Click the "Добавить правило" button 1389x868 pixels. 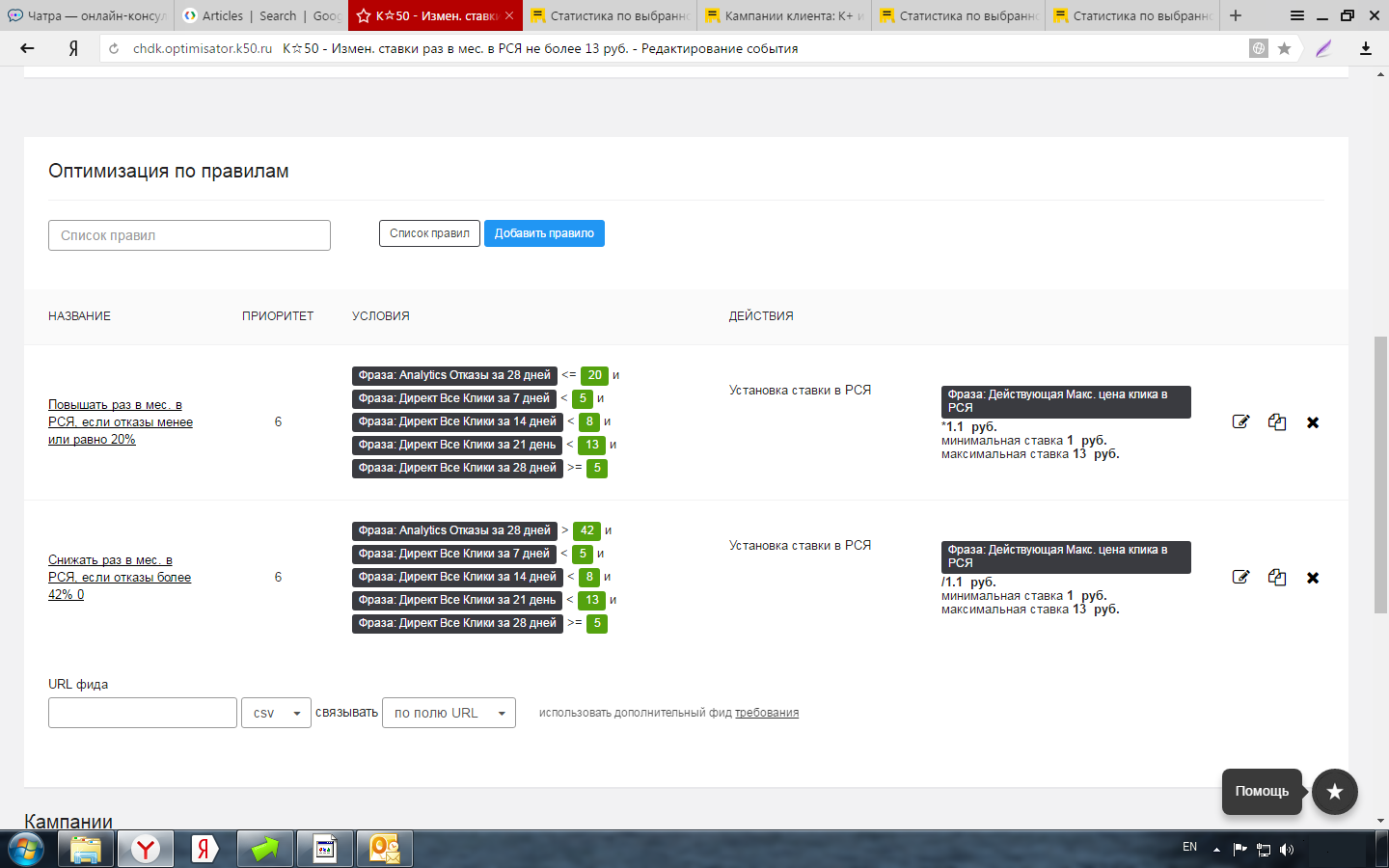click(544, 233)
